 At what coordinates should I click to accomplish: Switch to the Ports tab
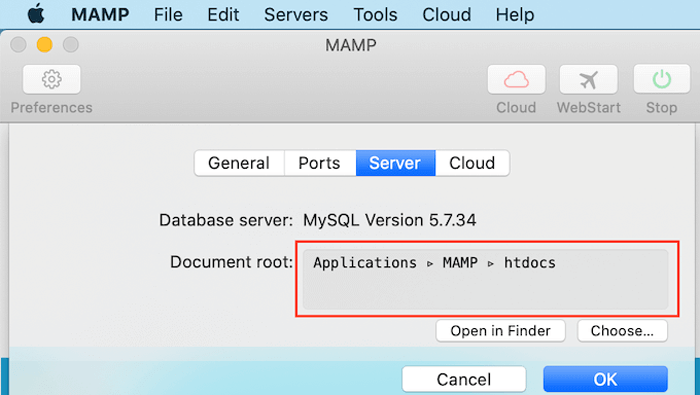tap(320, 163)
